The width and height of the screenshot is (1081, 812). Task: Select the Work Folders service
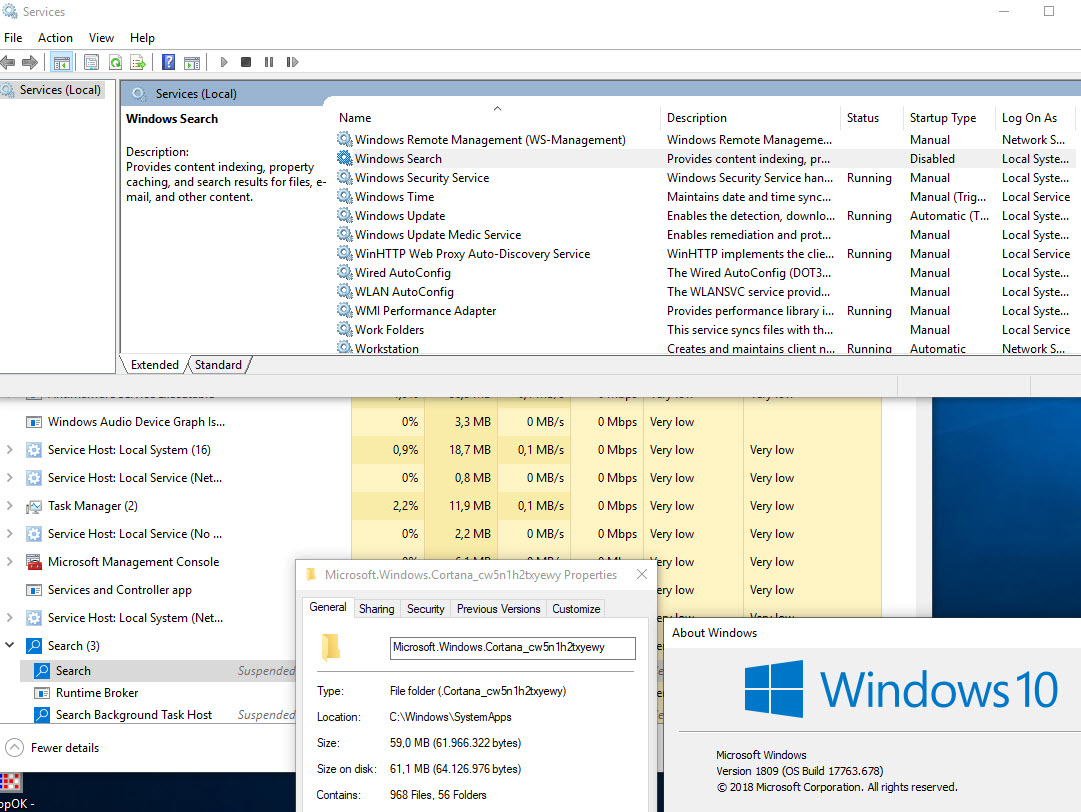(x=390, y=330)
